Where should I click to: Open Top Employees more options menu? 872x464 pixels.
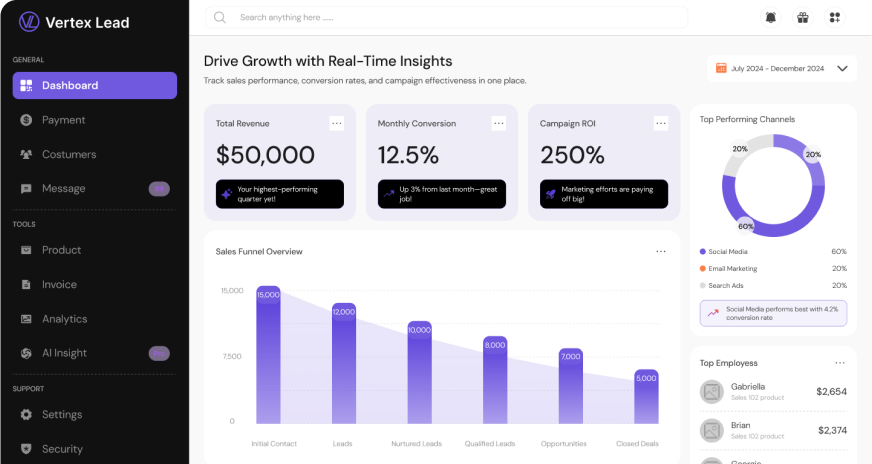[x=840, y=363]
